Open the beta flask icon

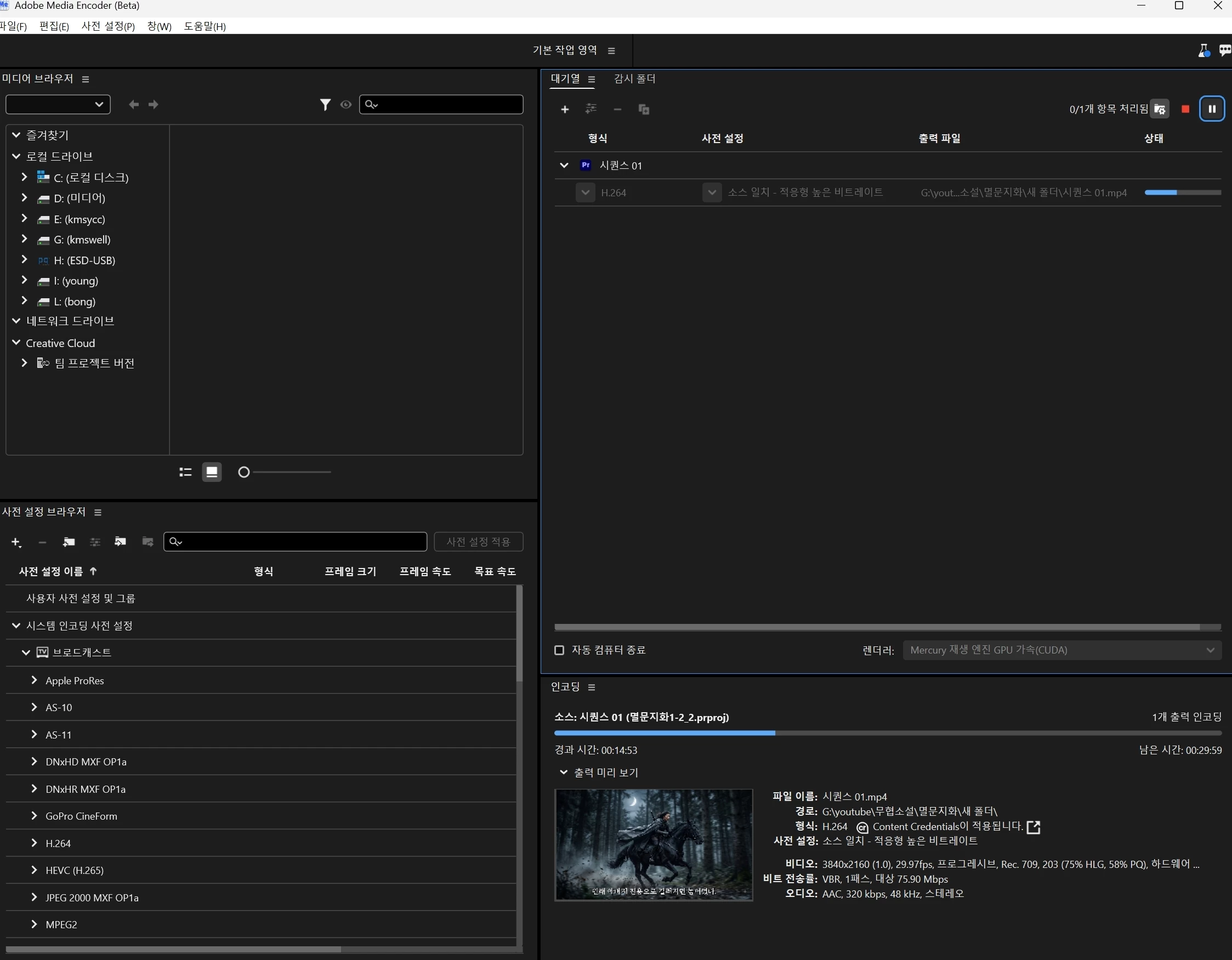1203,51
